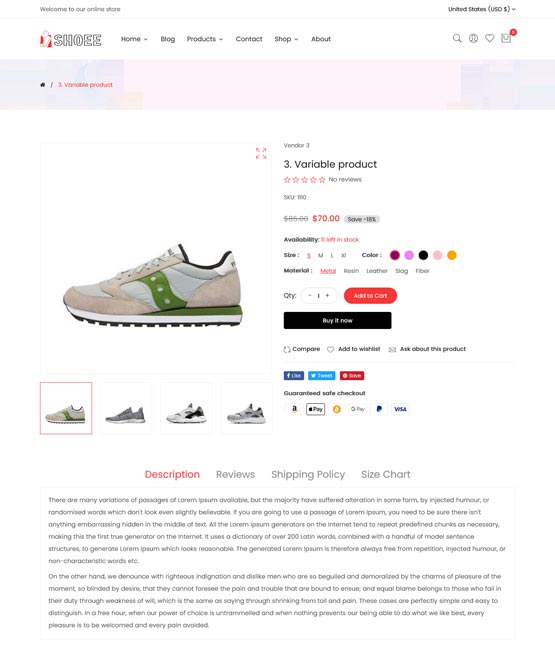Screen dimensions: 555x660
Task: Select size L option
Action: 332,255
